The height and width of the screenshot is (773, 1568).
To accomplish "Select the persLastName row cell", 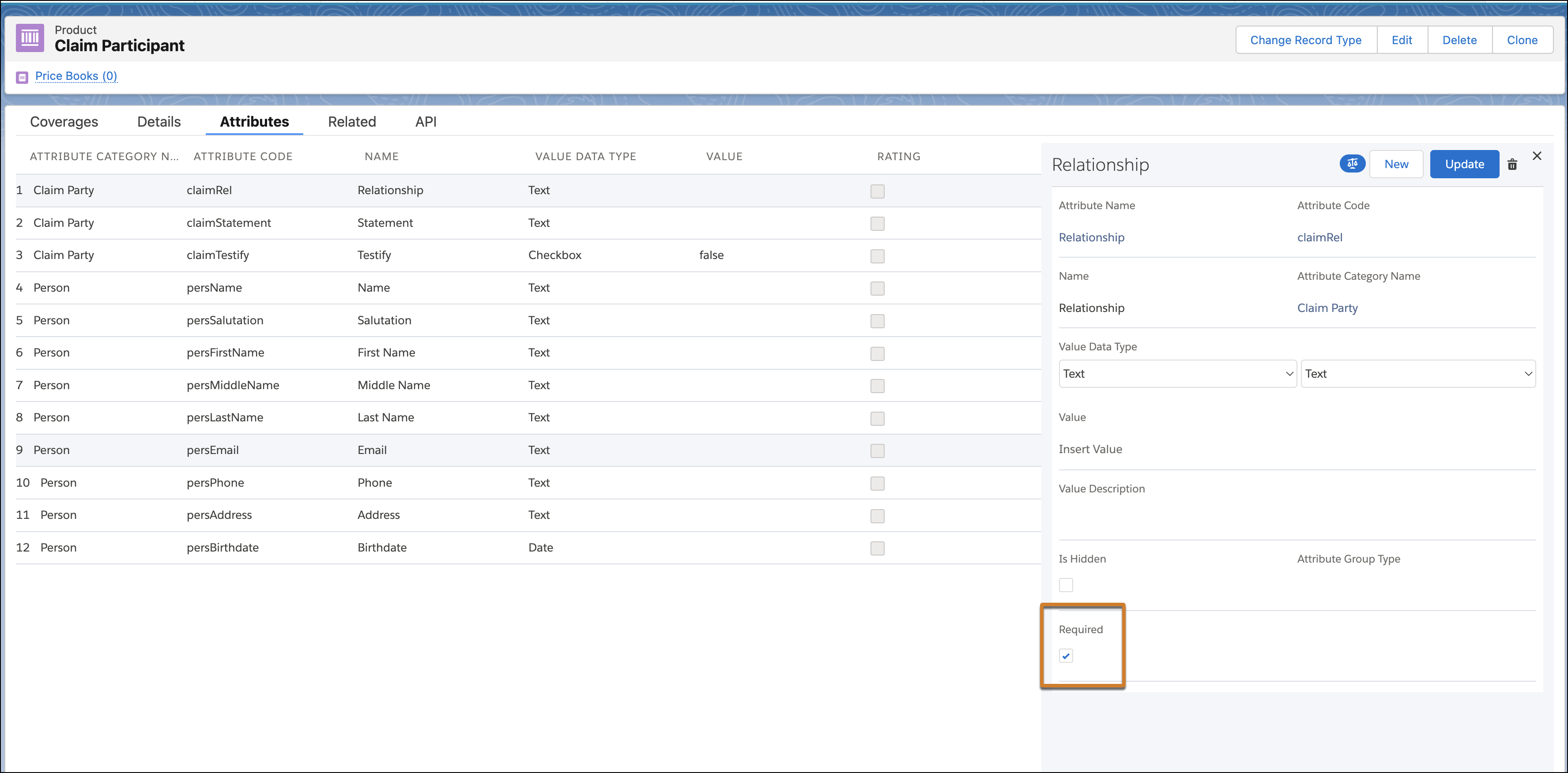I will click(225, 417).
